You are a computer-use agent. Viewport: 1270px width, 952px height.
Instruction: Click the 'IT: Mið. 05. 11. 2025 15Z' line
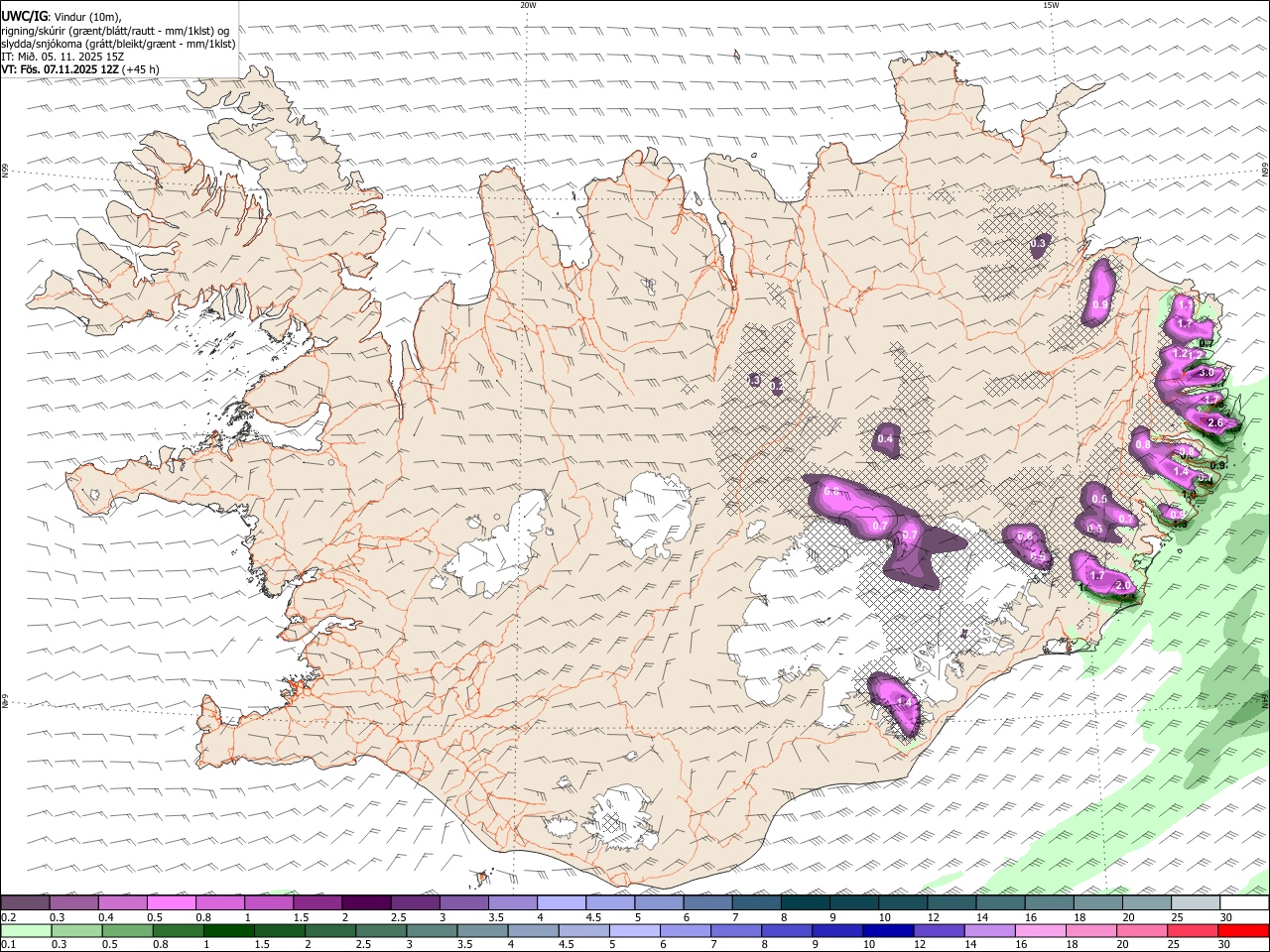[62, 57]
